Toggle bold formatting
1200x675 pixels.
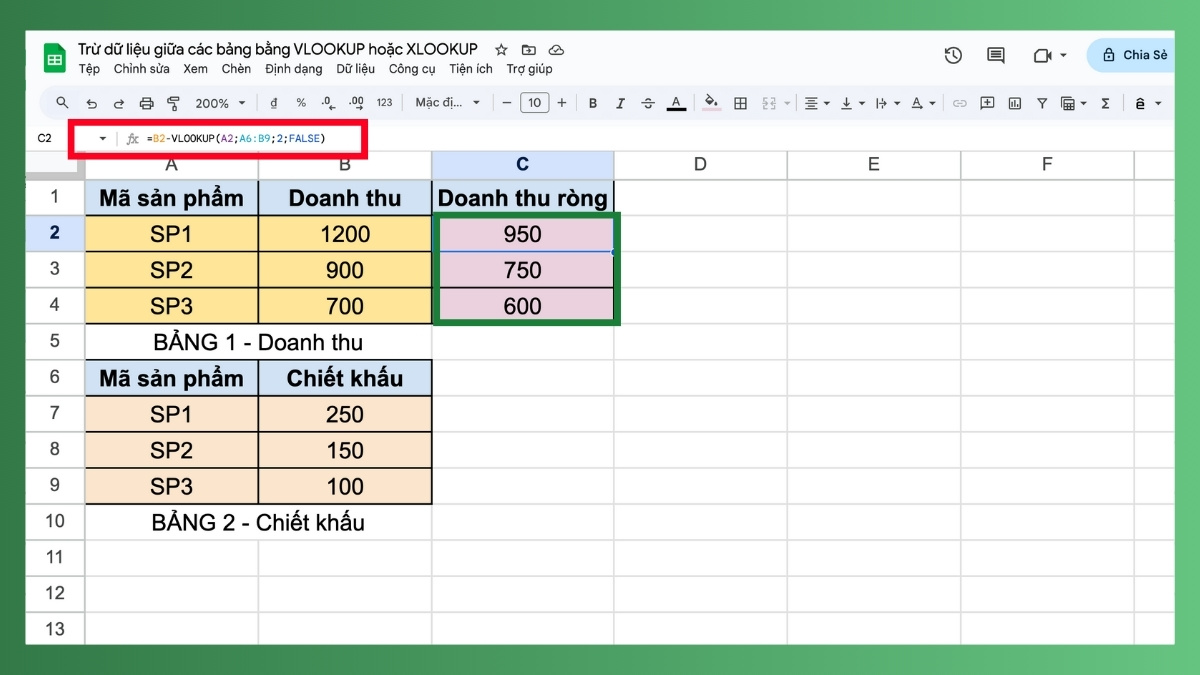593,103
